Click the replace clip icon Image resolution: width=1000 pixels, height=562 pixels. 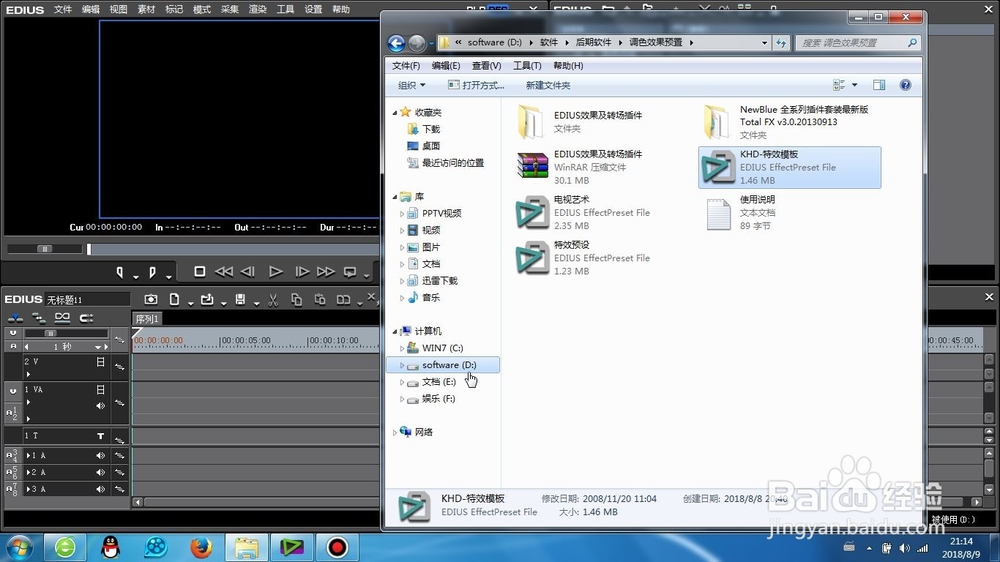coord(343,299)
